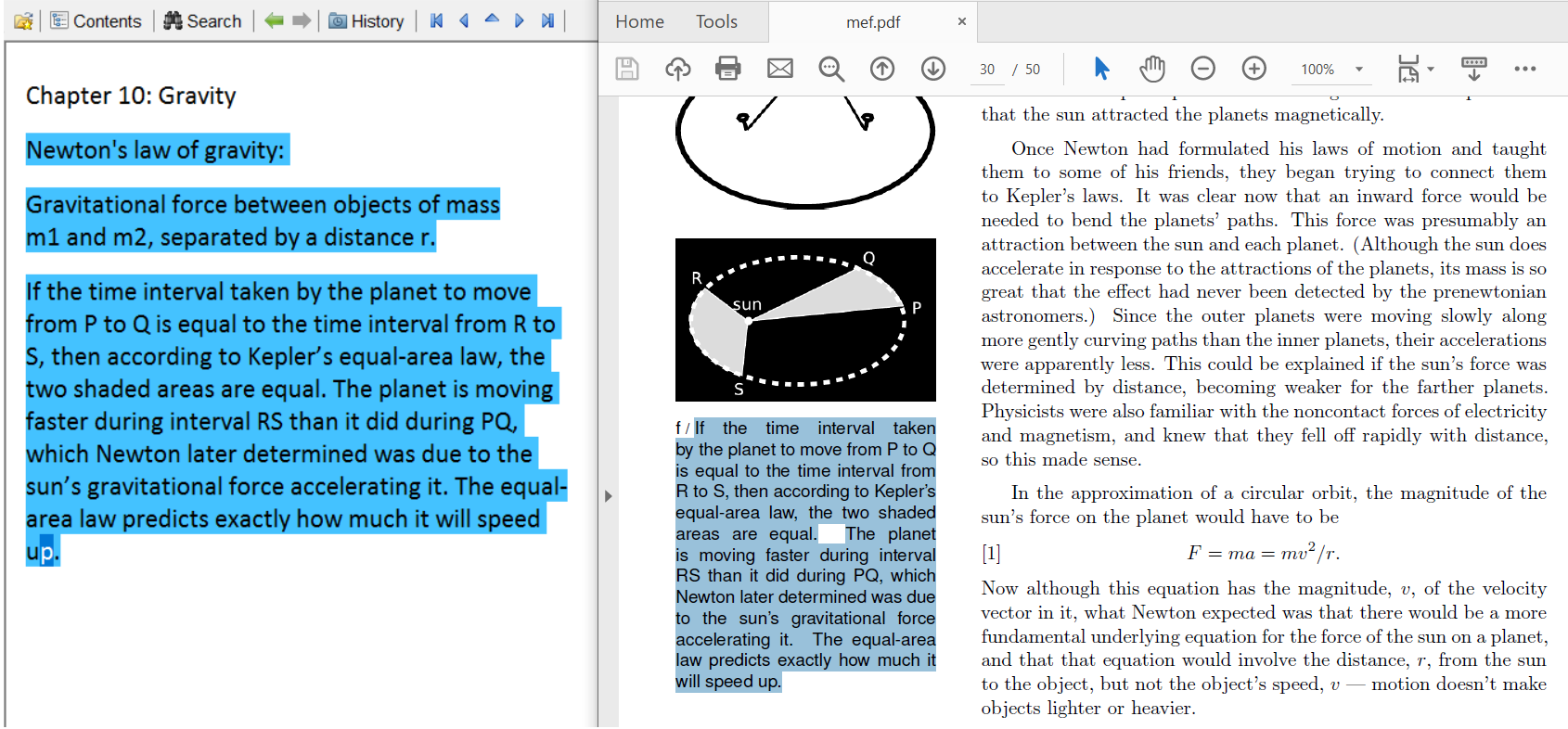This screenshot has height=729, width=1568.
Task: Zoom out with the minus button
Action: click(x=1203, y=69)
